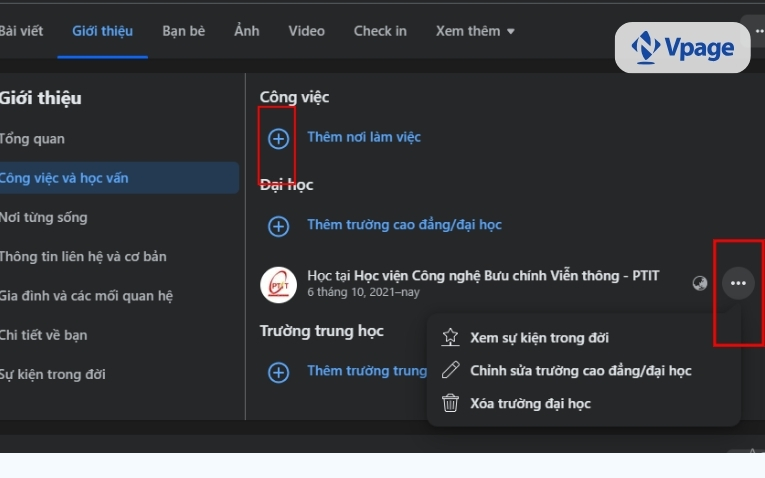The width and height of the screenshot is (765, 478).
Task: Click the plus icon beside Thêm nơi làm việc
Action: (279, 139)
